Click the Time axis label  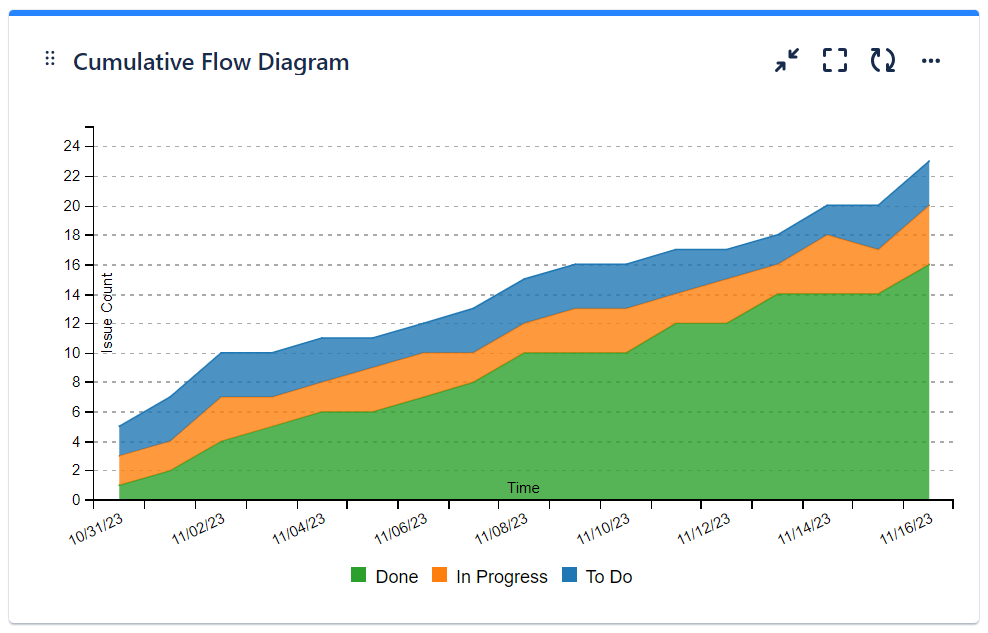[524, 488]
